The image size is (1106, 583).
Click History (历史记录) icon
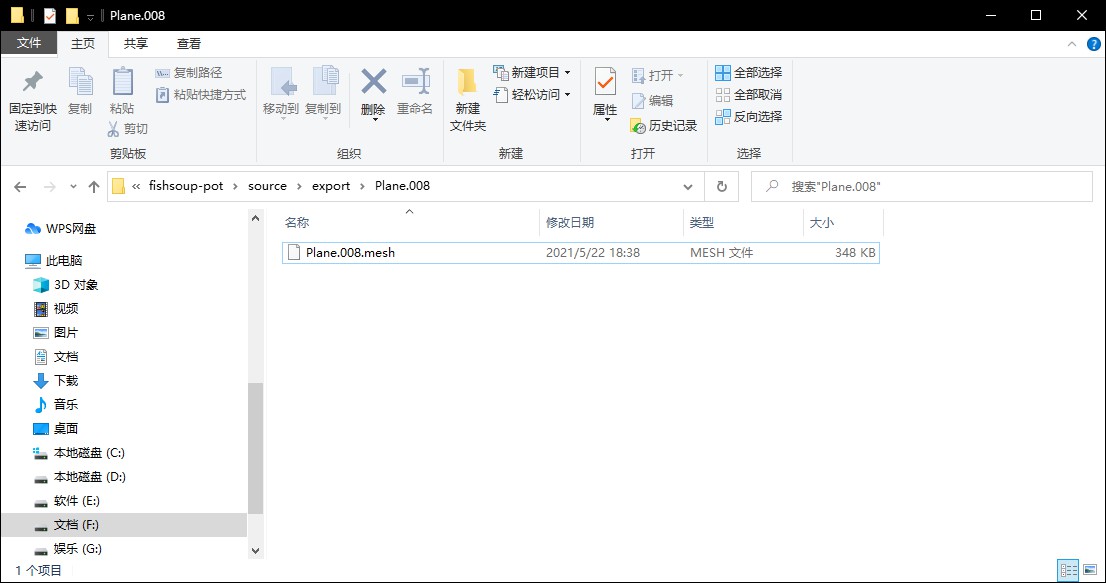pos(638,126)
